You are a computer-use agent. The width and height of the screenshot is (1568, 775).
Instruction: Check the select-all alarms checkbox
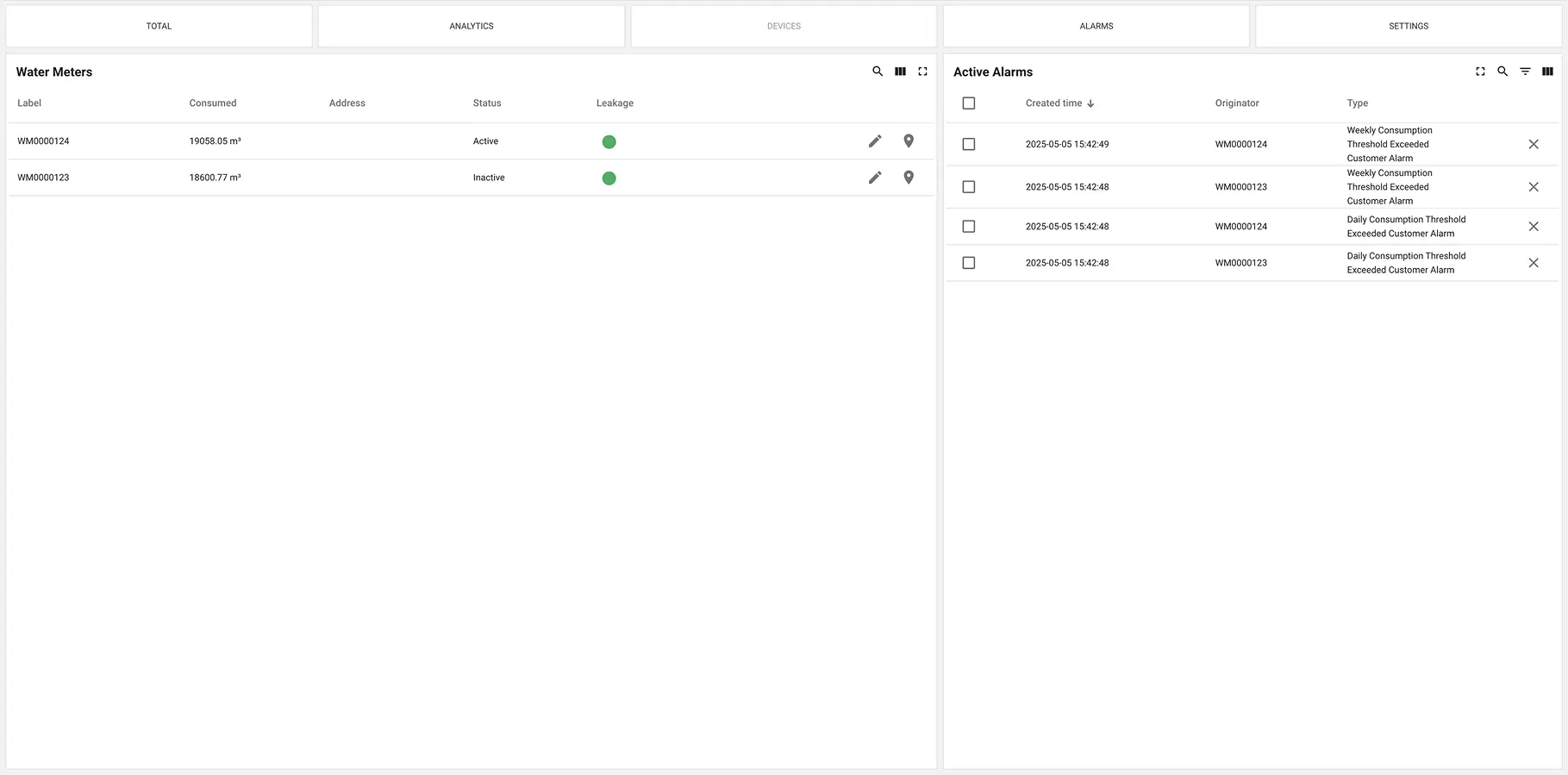[x=969, y=103]
